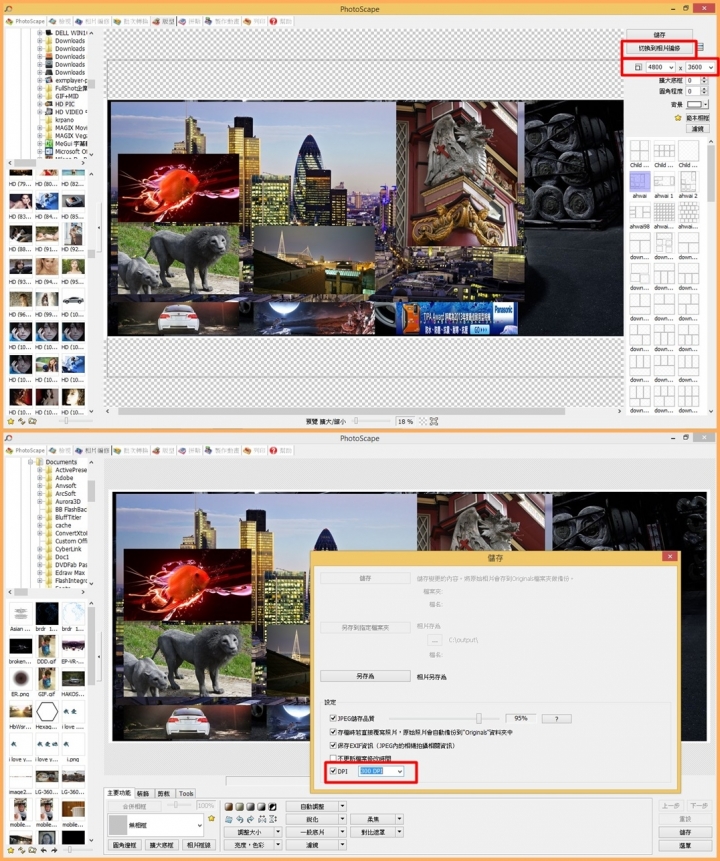The image size is (720, 861).
Task: Click the red question mark Help icon in top window
Action: [273, 21]
